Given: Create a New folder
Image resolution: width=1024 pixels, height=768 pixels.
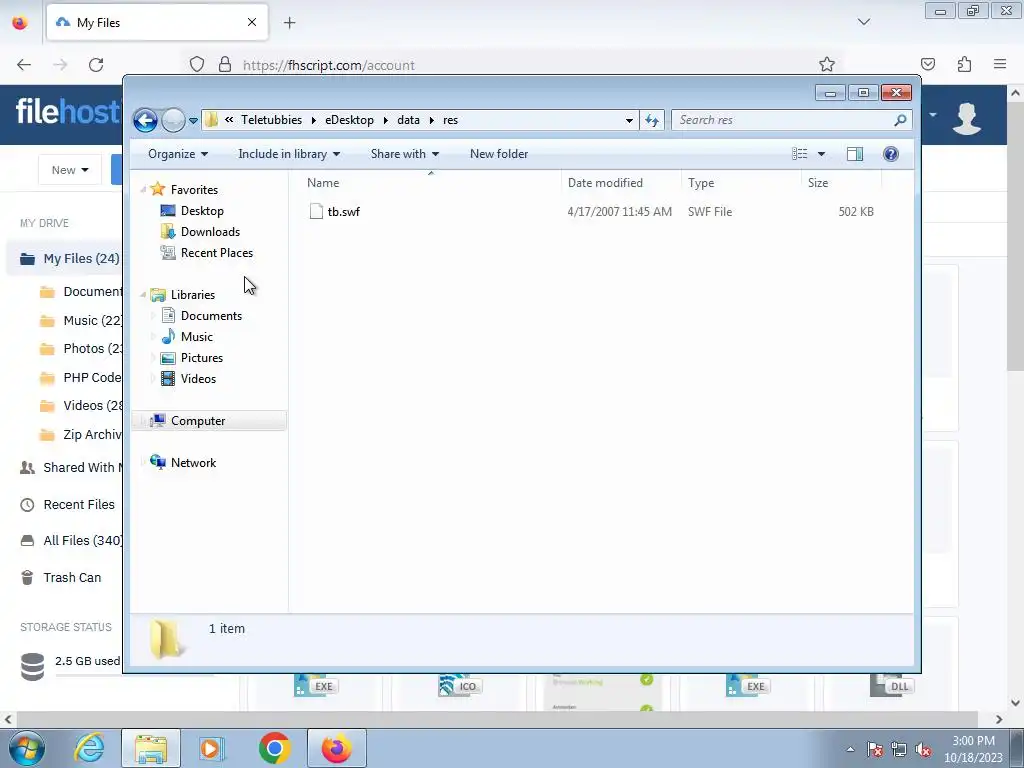Looking at the screenshot, I should (499, 154).
